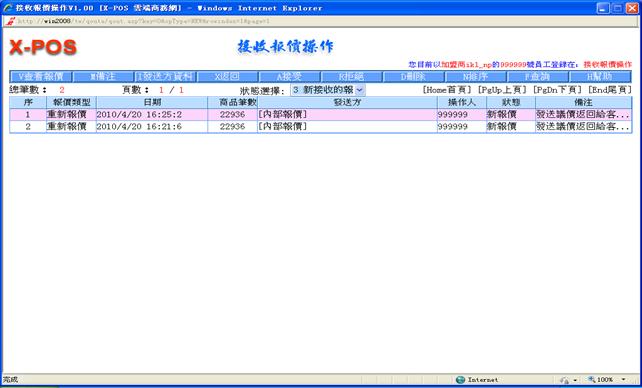Click 重新報價 in row 1
The height and width of the screenshot is (388, 642).
[x=66, y=115]
